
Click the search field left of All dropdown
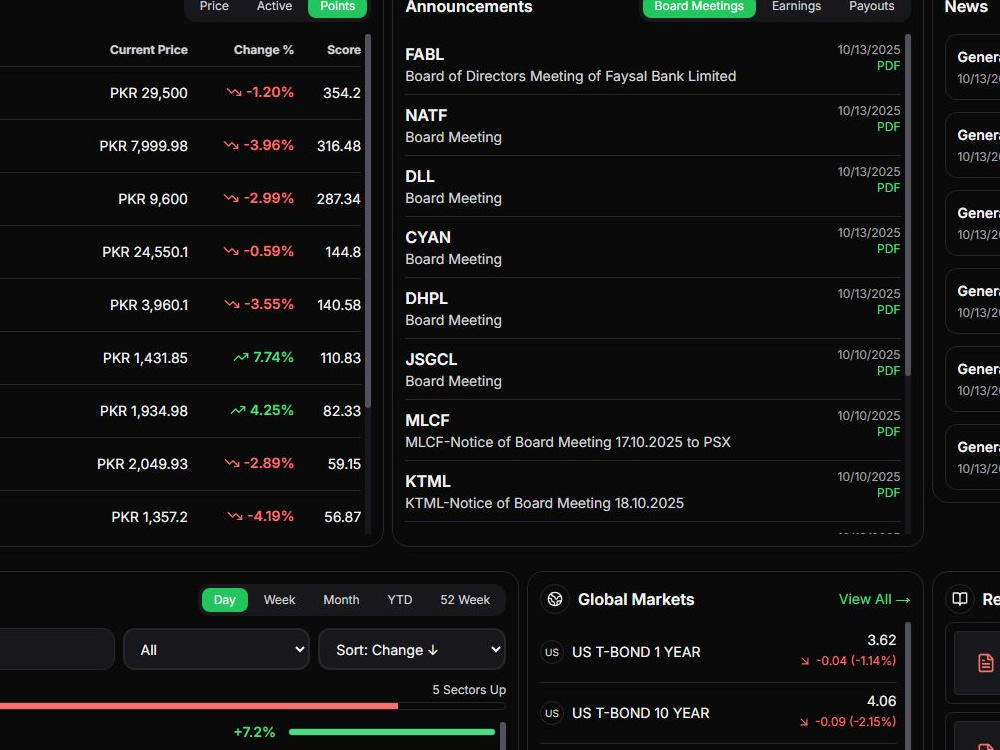(x=57, y=649)
